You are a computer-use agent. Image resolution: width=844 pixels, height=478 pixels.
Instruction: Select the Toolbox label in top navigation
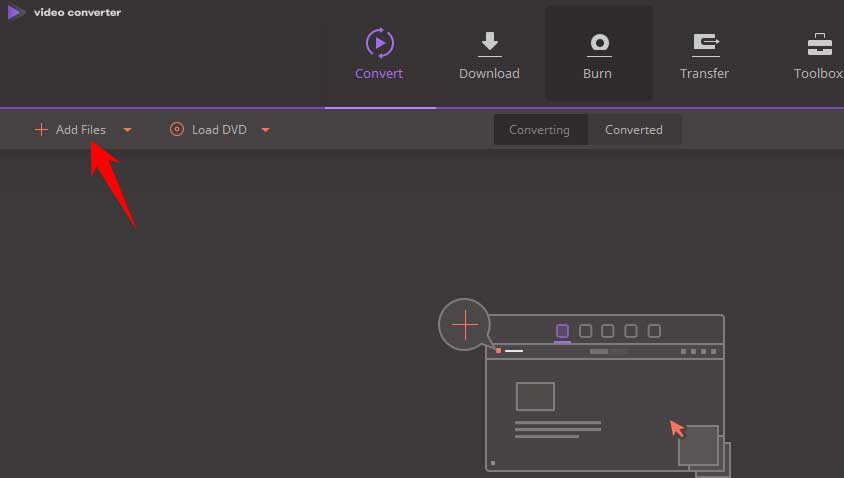click(818, 73)
